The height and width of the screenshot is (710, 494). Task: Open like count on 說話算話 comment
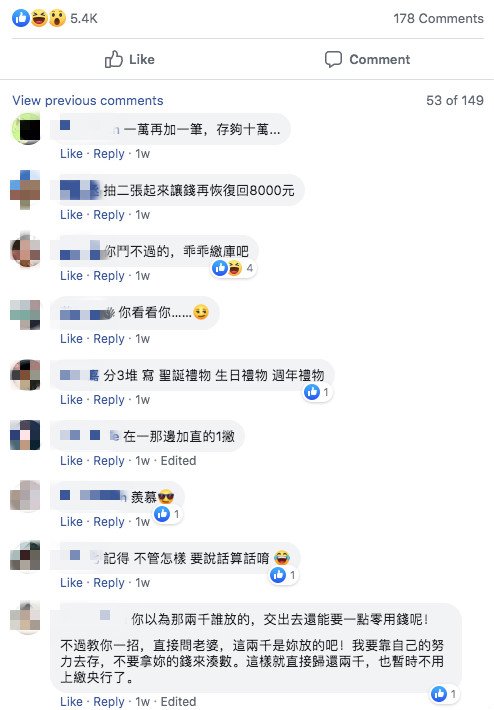tap(284, 575)
